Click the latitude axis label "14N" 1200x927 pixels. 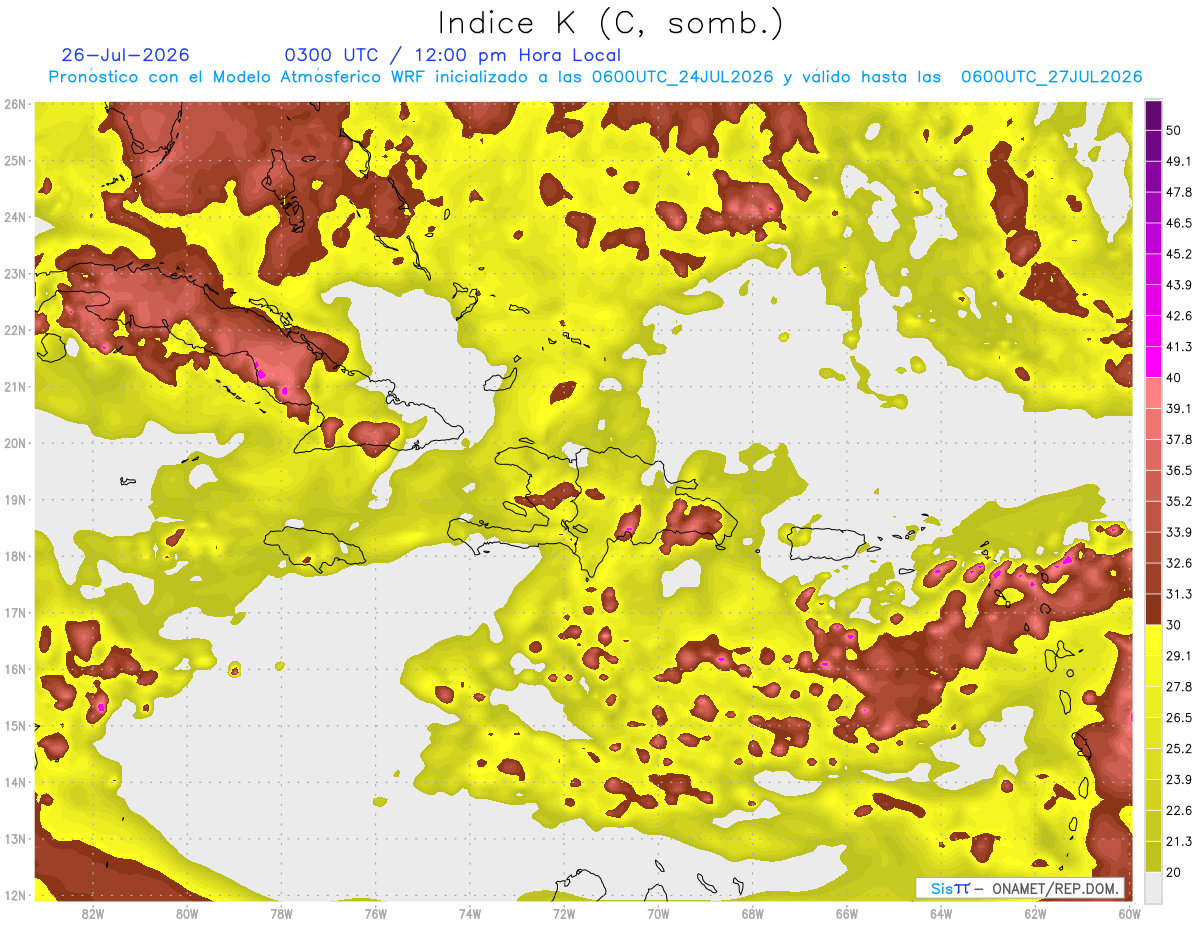(15, 782)
